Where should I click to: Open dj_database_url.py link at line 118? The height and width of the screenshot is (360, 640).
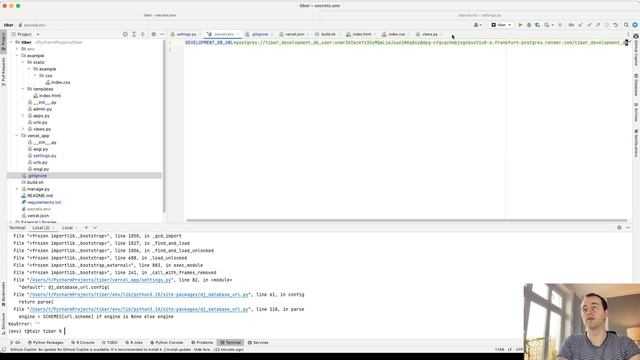139,309
